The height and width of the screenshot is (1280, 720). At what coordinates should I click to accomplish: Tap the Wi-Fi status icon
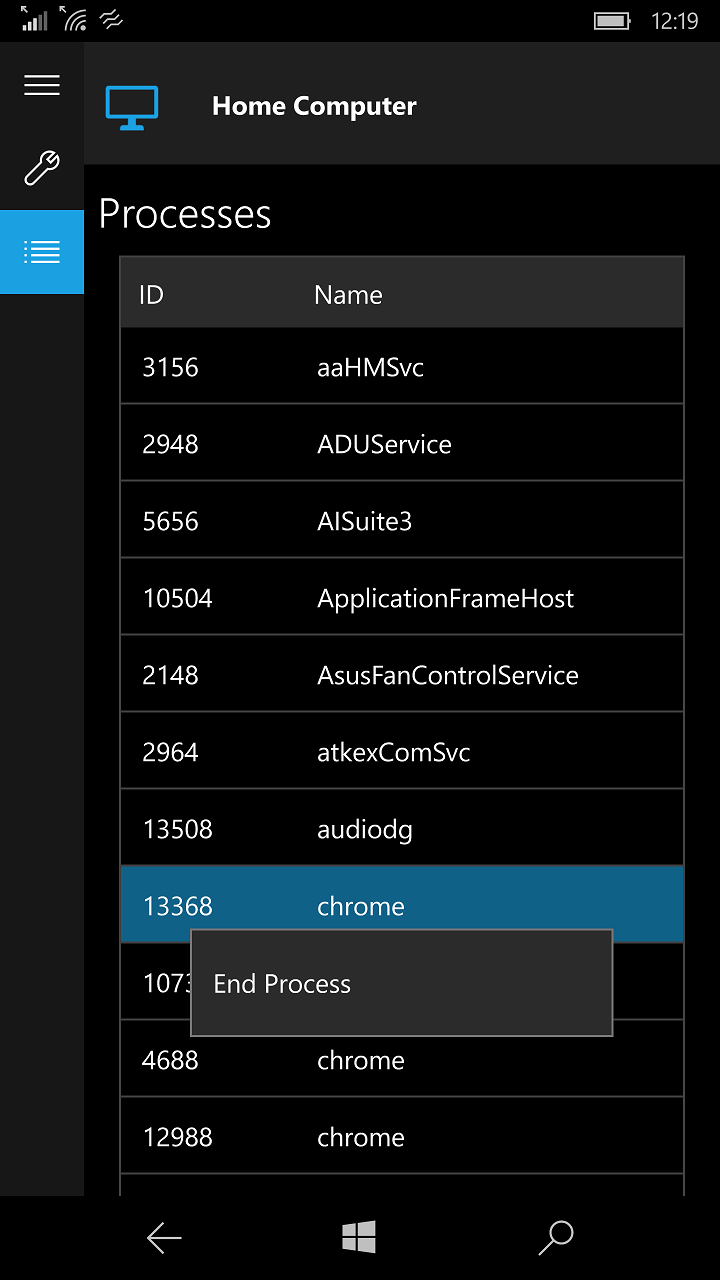click(73, 19)
